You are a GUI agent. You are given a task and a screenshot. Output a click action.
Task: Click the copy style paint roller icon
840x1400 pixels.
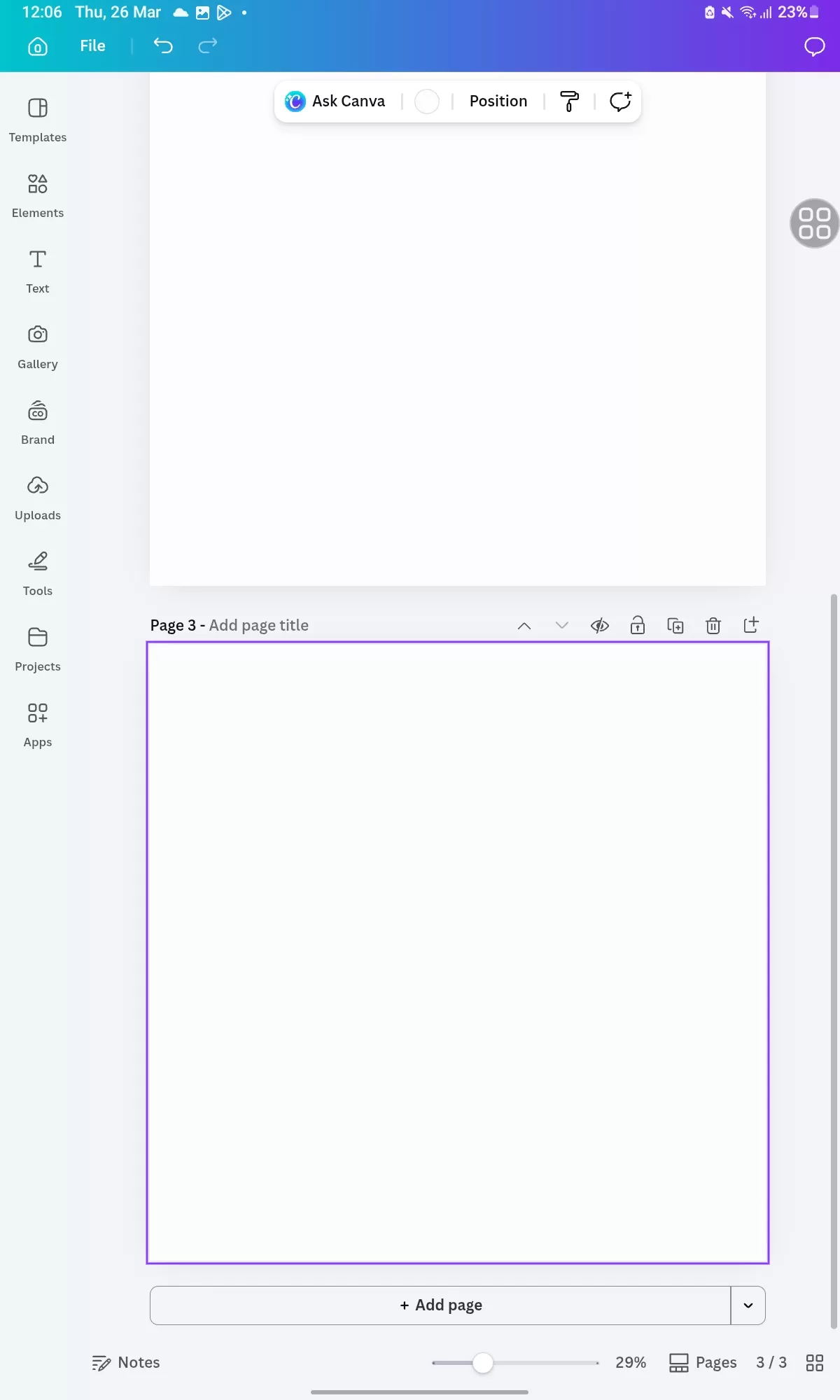coord(569,101)
